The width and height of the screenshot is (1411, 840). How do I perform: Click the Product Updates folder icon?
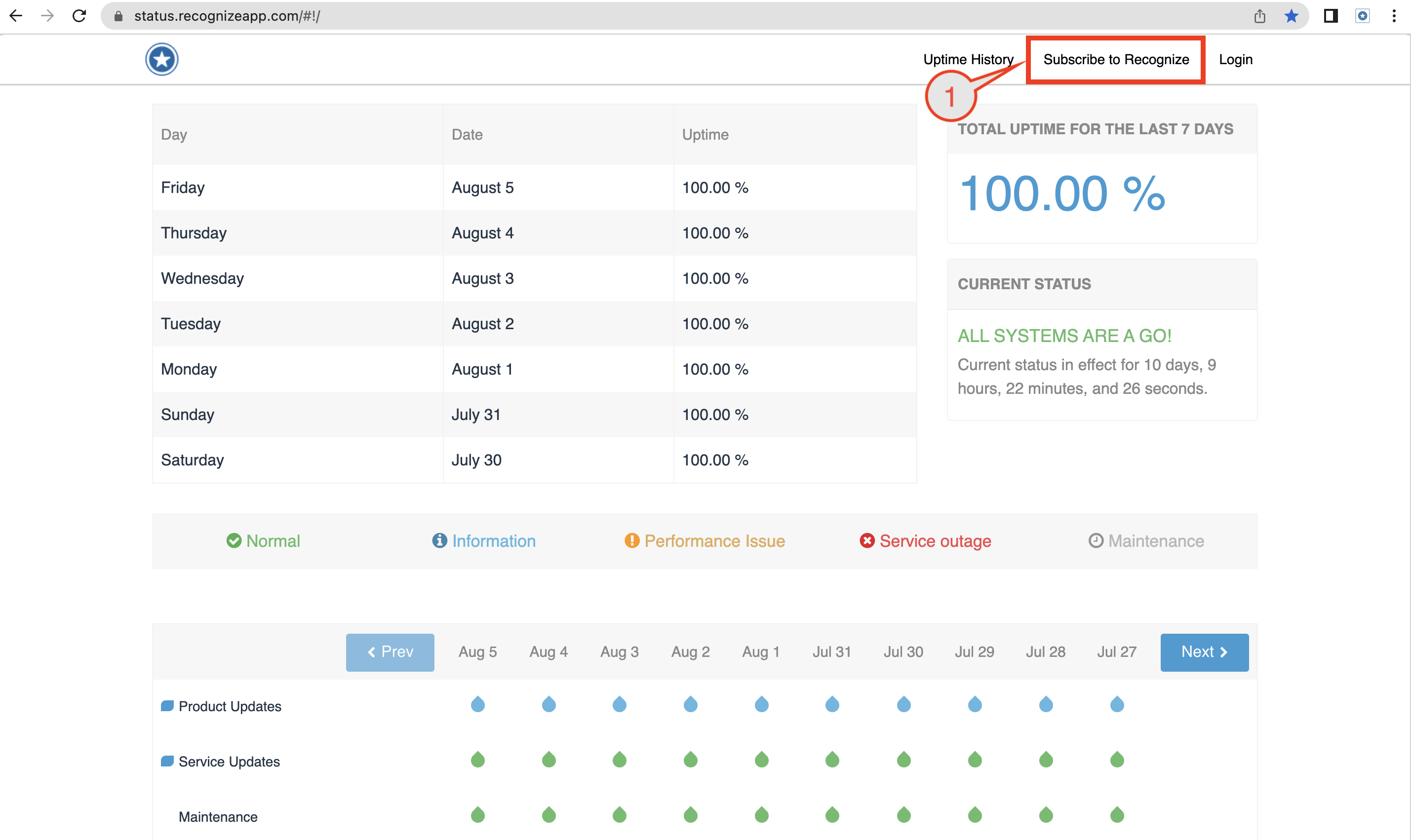167,706
